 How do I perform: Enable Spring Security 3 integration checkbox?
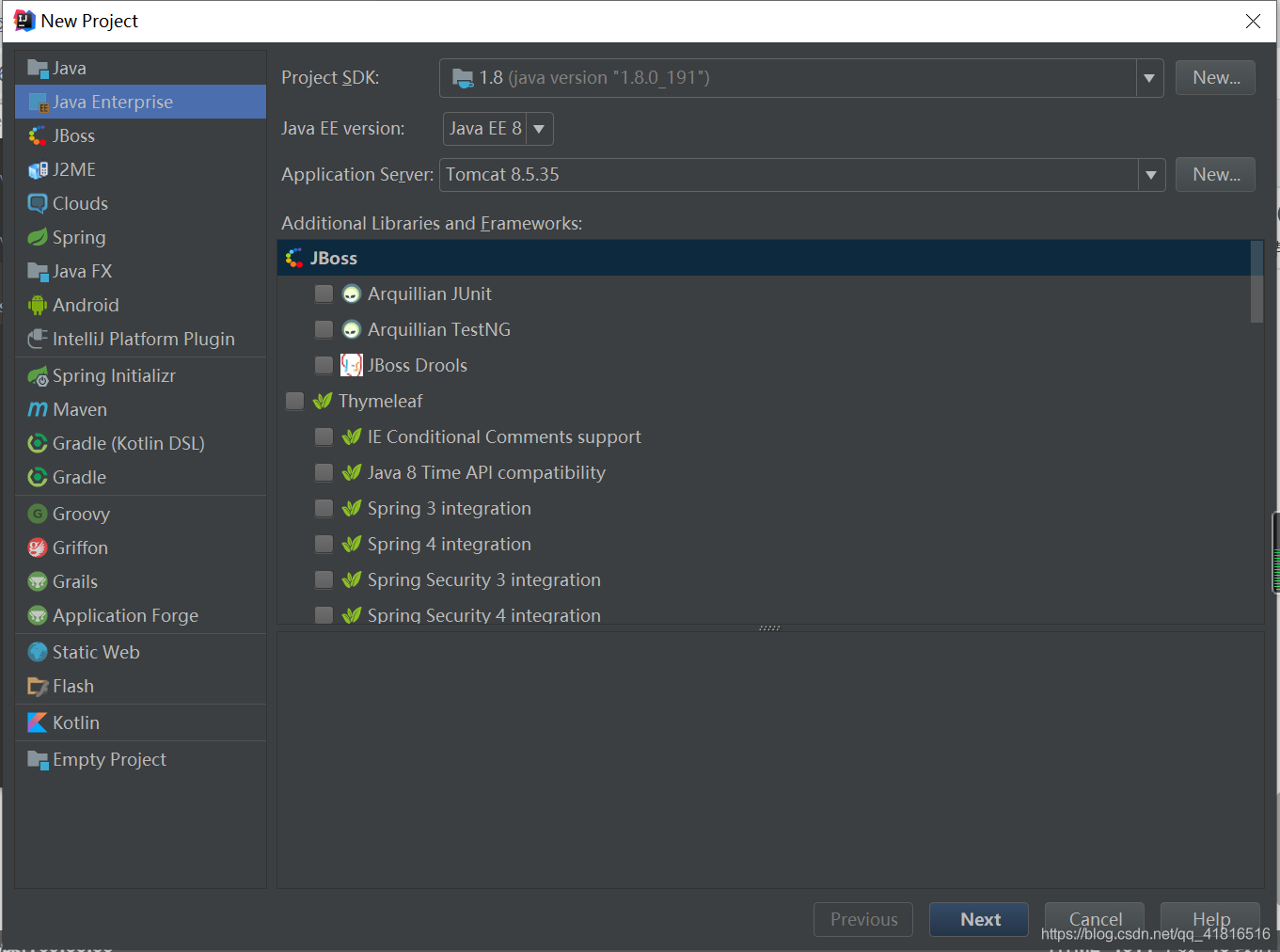point(324,579)
